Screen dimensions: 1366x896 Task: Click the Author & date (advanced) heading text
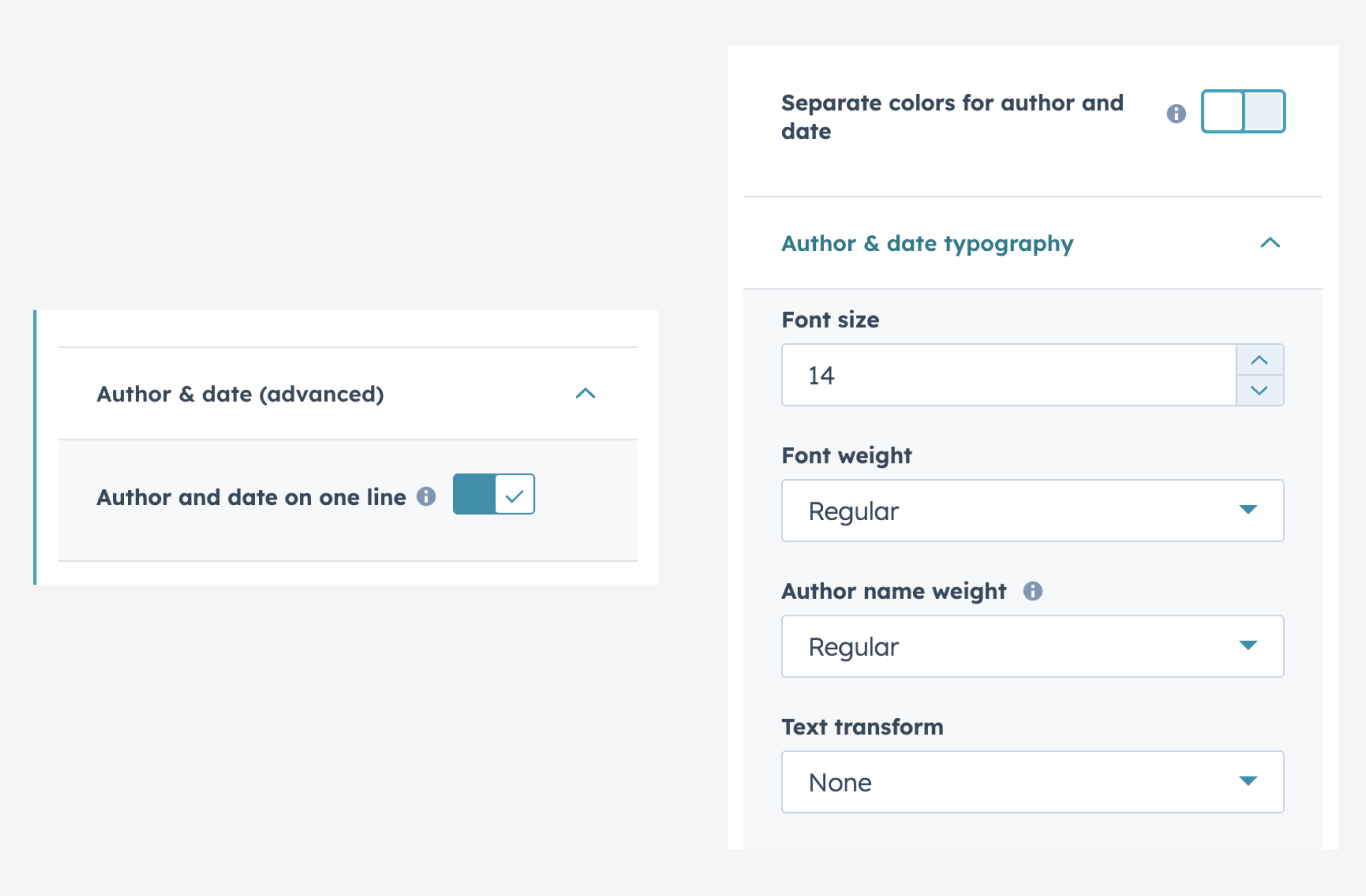[240, 394]
